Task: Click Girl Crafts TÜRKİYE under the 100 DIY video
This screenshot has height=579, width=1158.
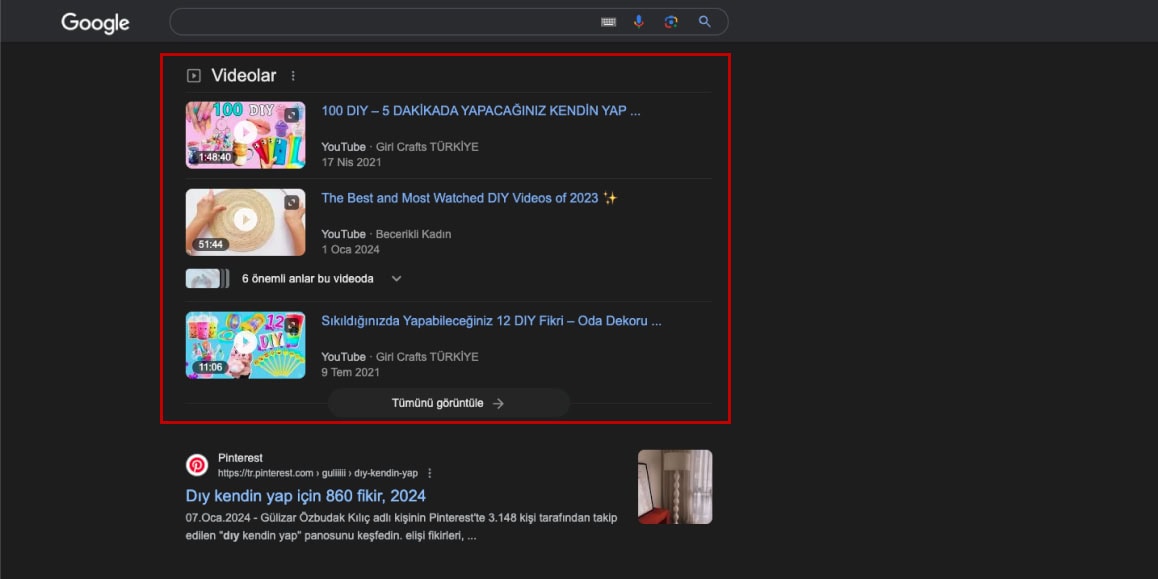Action: click(x=427, y=147)
